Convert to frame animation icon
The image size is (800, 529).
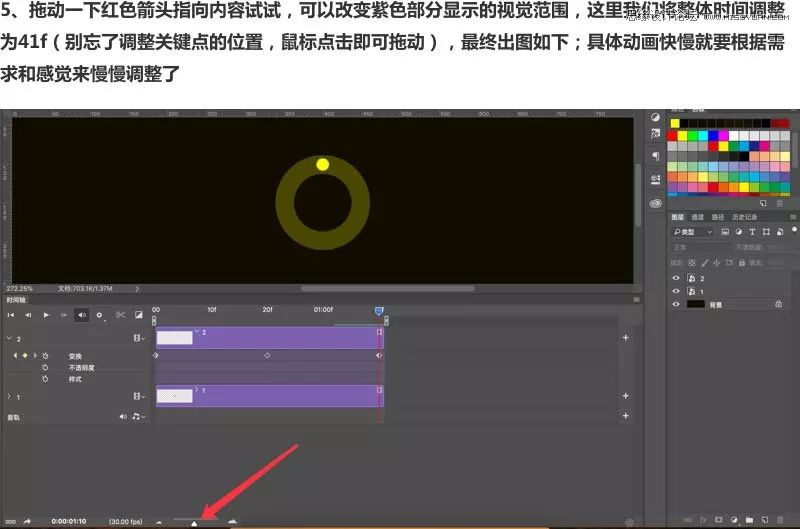click(11, 522)
